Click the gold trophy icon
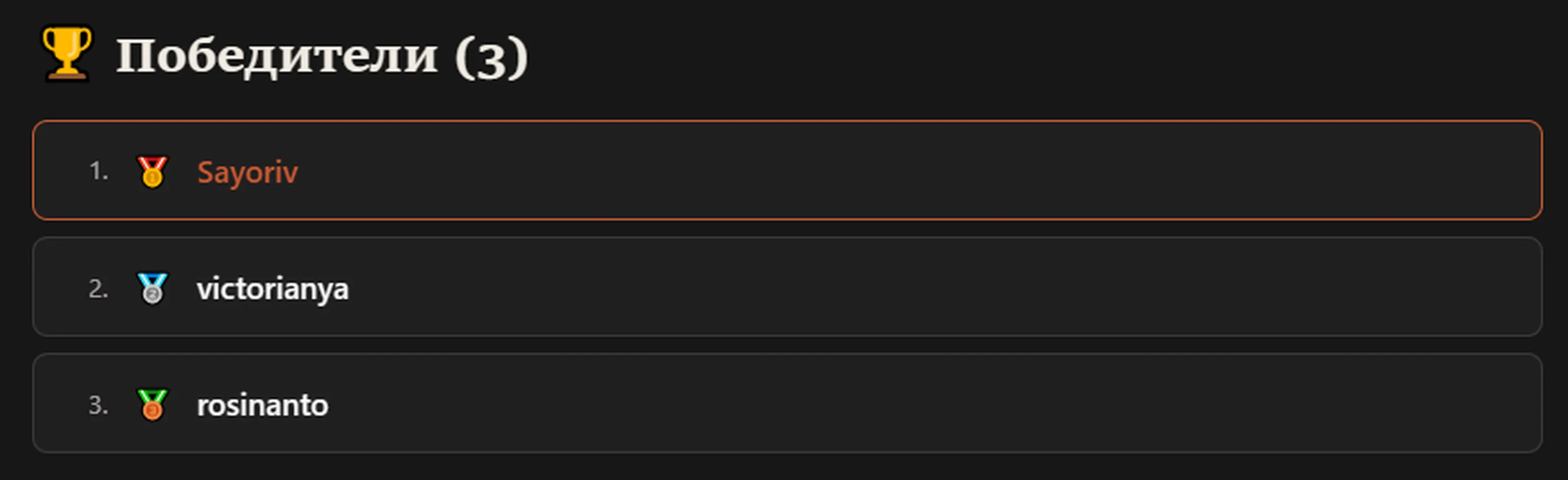The image size is (1568, 480). pyautogui.click(x=66, y=54)
